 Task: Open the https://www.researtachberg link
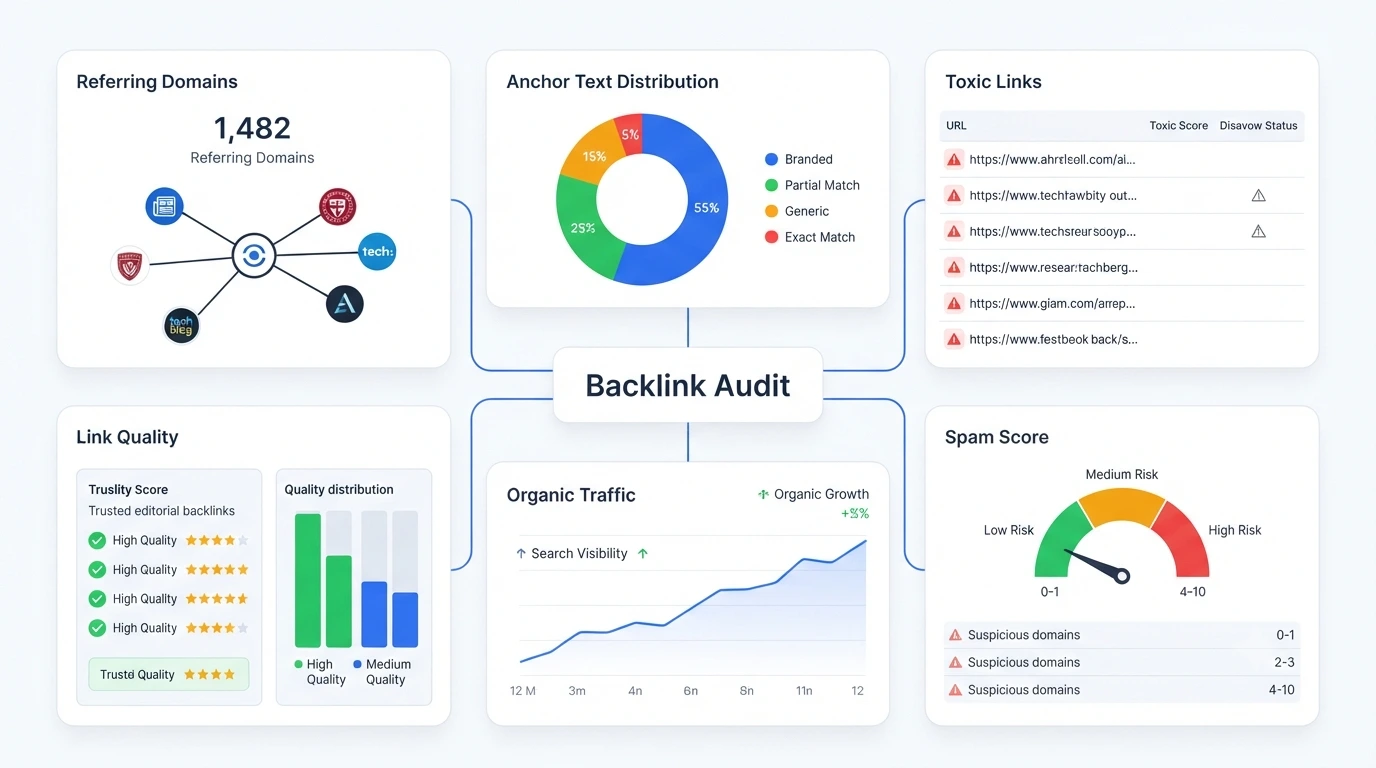tap(1054, 267)
